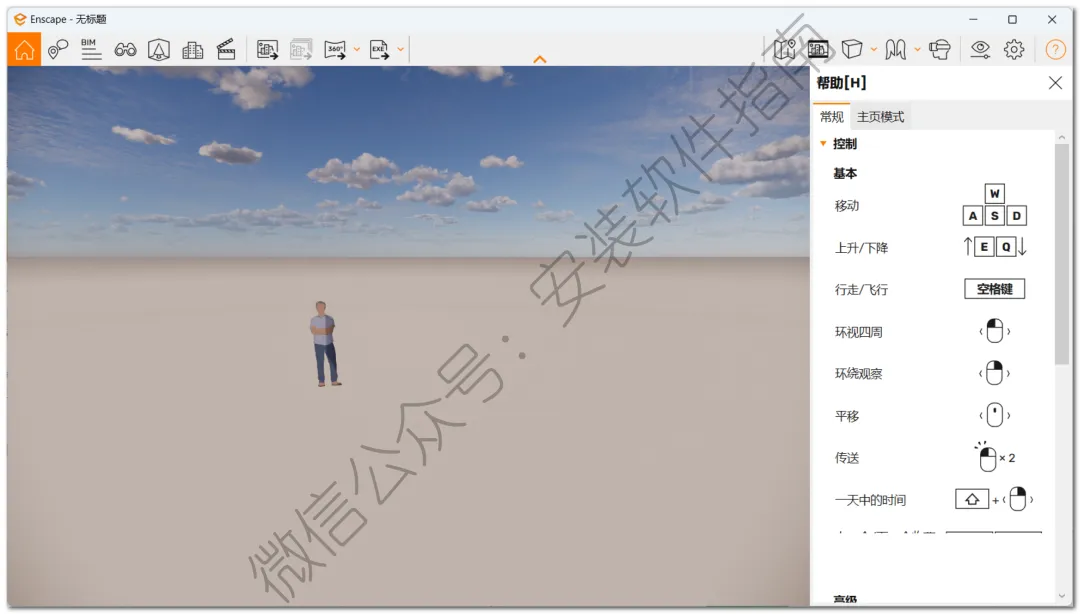The width and height of the screenshot is (1080, 614).
Task: Collapse toolbar with orange up chevron
Action: [x=540, y=59]
